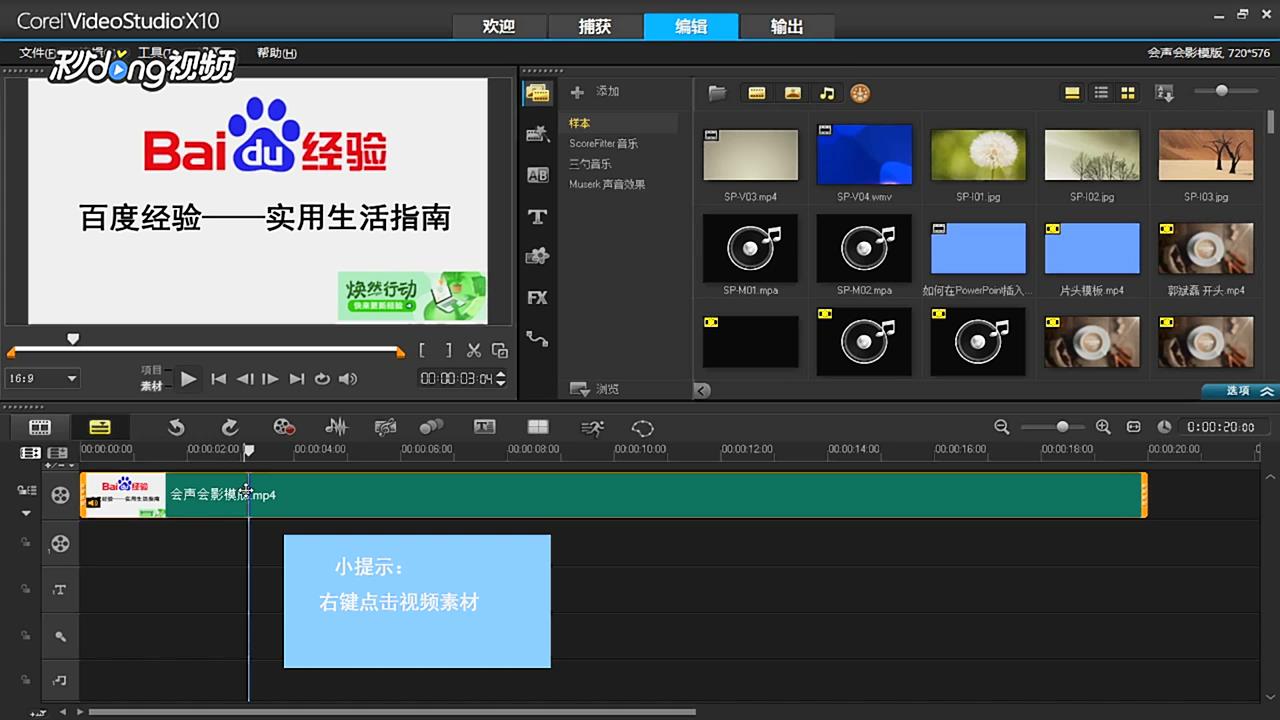Switch library to thumbnail view
The width and height of the screenshot is (1280, 720).
(1128, 93)
